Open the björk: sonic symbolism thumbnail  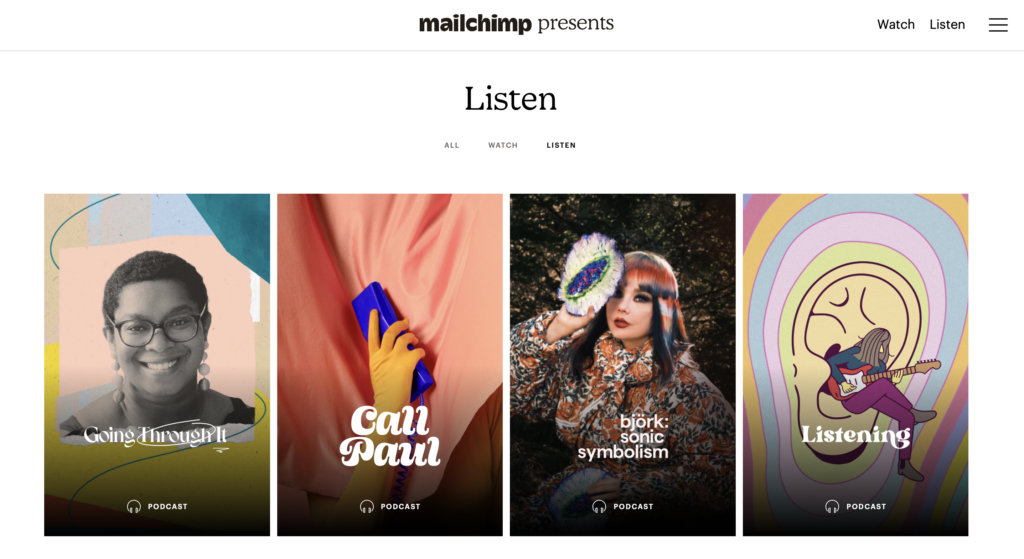[622, 364]
